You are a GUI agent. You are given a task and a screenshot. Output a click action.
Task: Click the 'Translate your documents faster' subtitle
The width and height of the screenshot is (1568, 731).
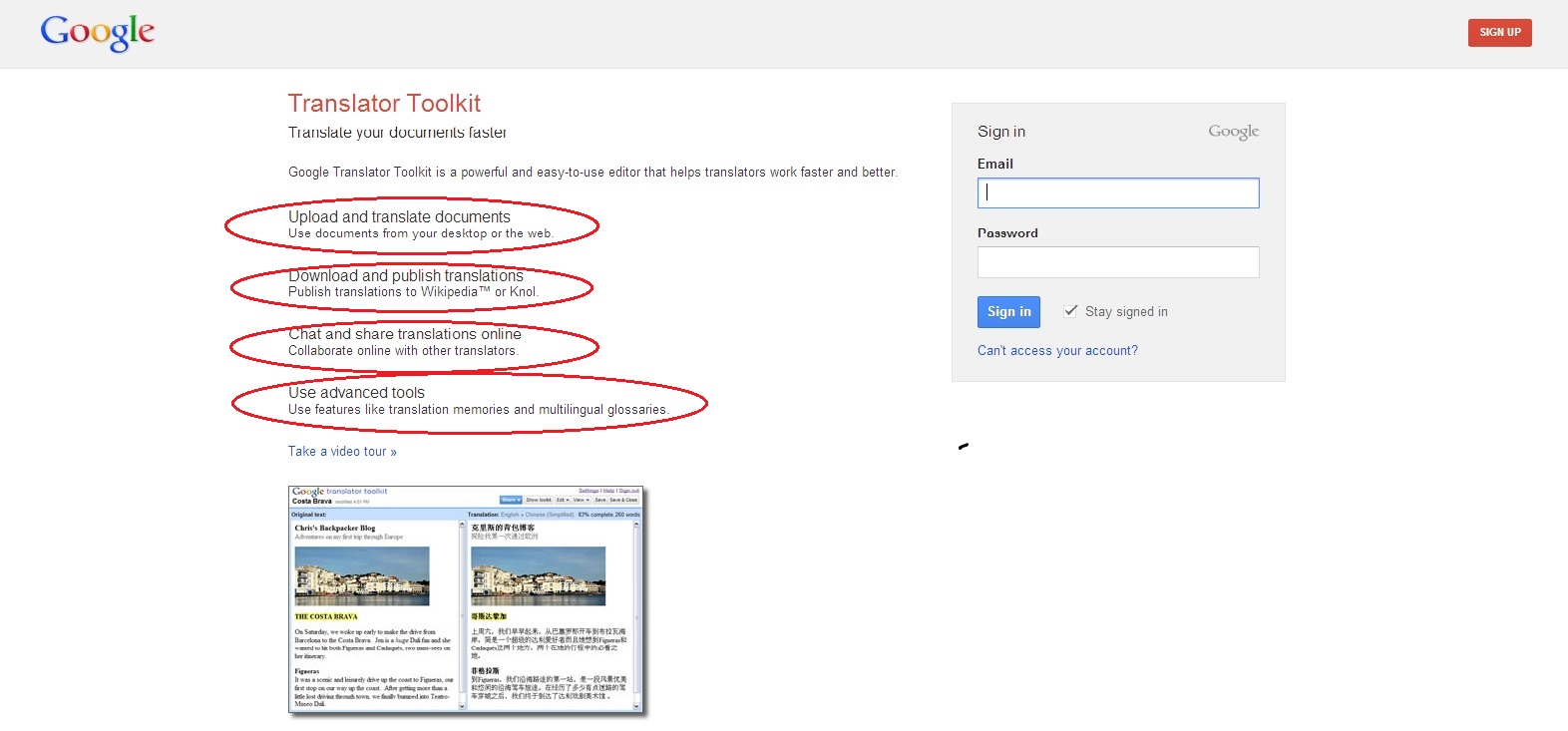coord(397,133)
